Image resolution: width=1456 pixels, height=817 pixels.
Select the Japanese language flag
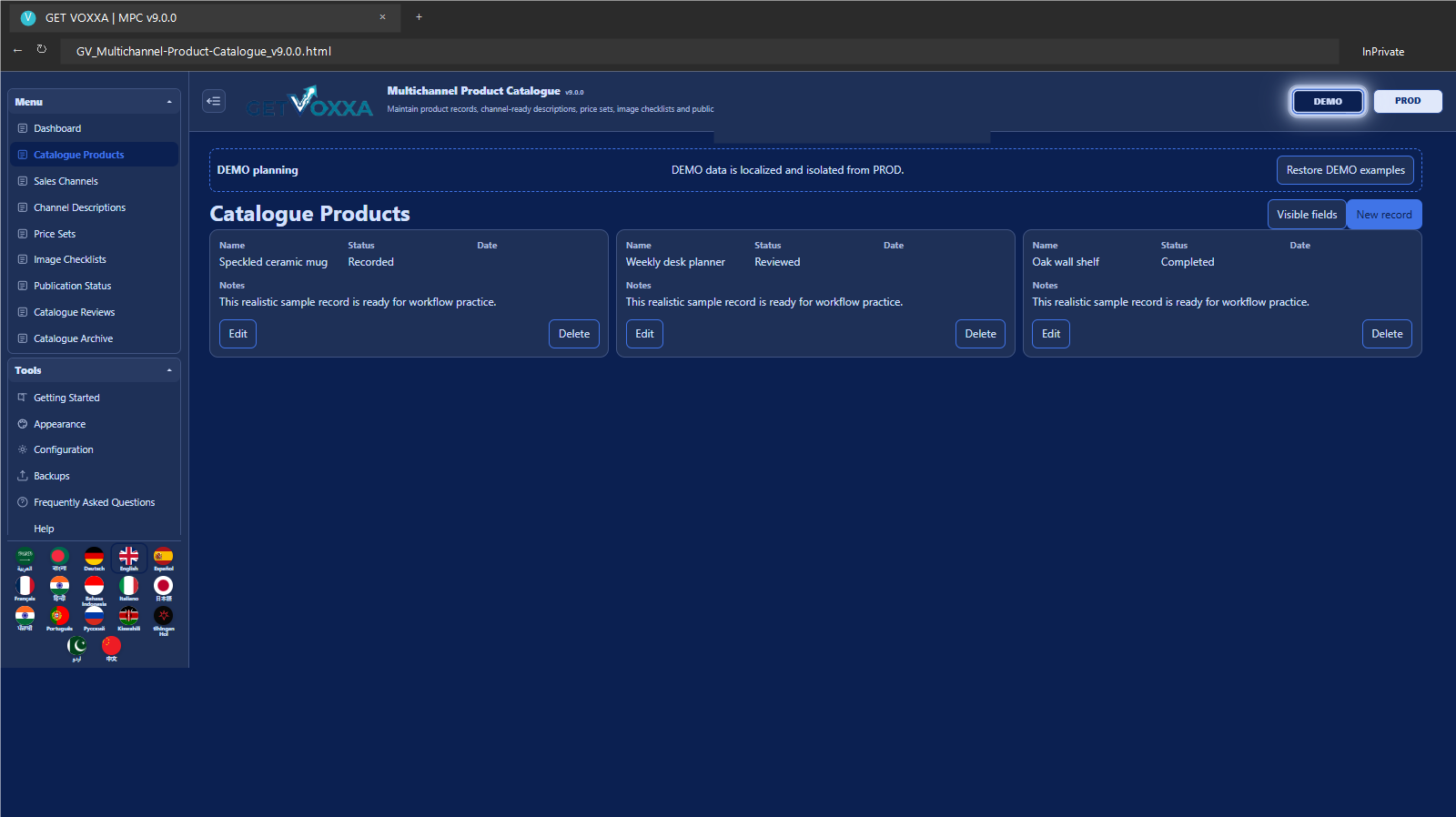pyautogui.click(x=163, y=590)
